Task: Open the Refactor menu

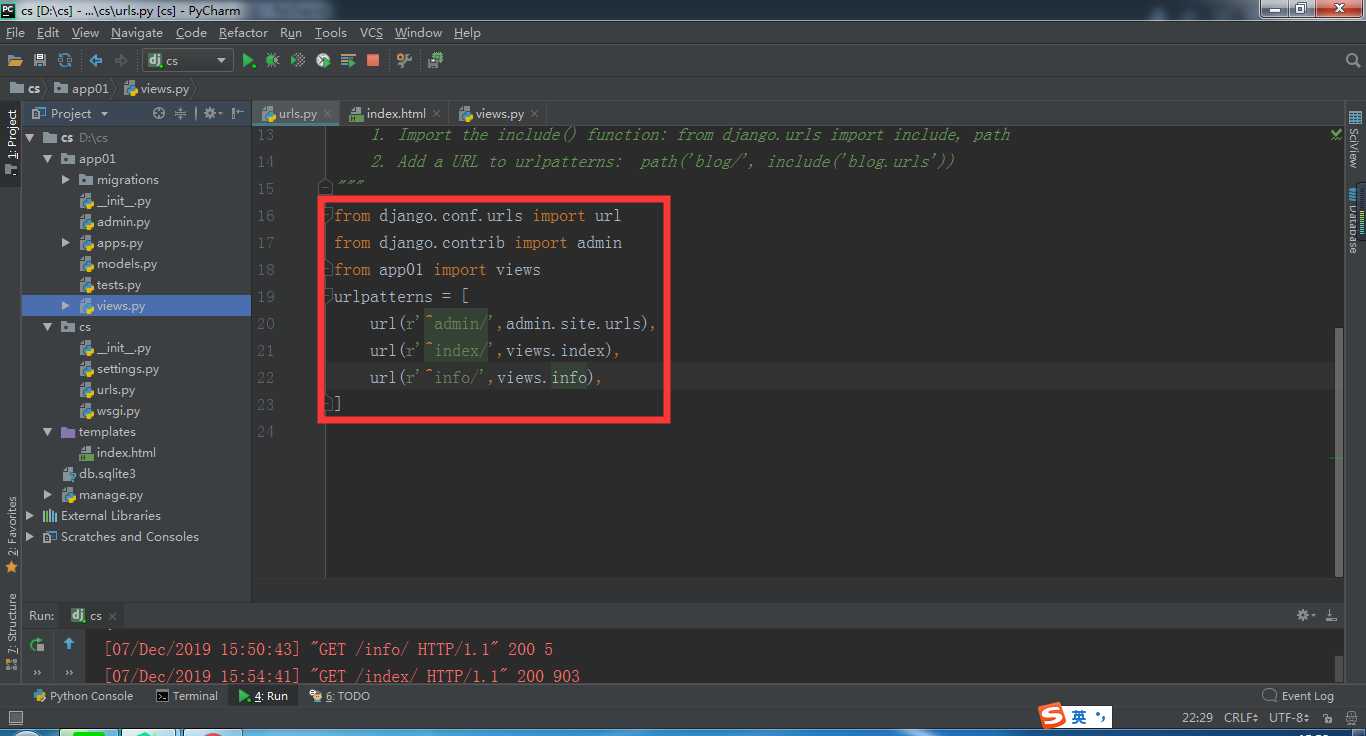Action: 243,33
